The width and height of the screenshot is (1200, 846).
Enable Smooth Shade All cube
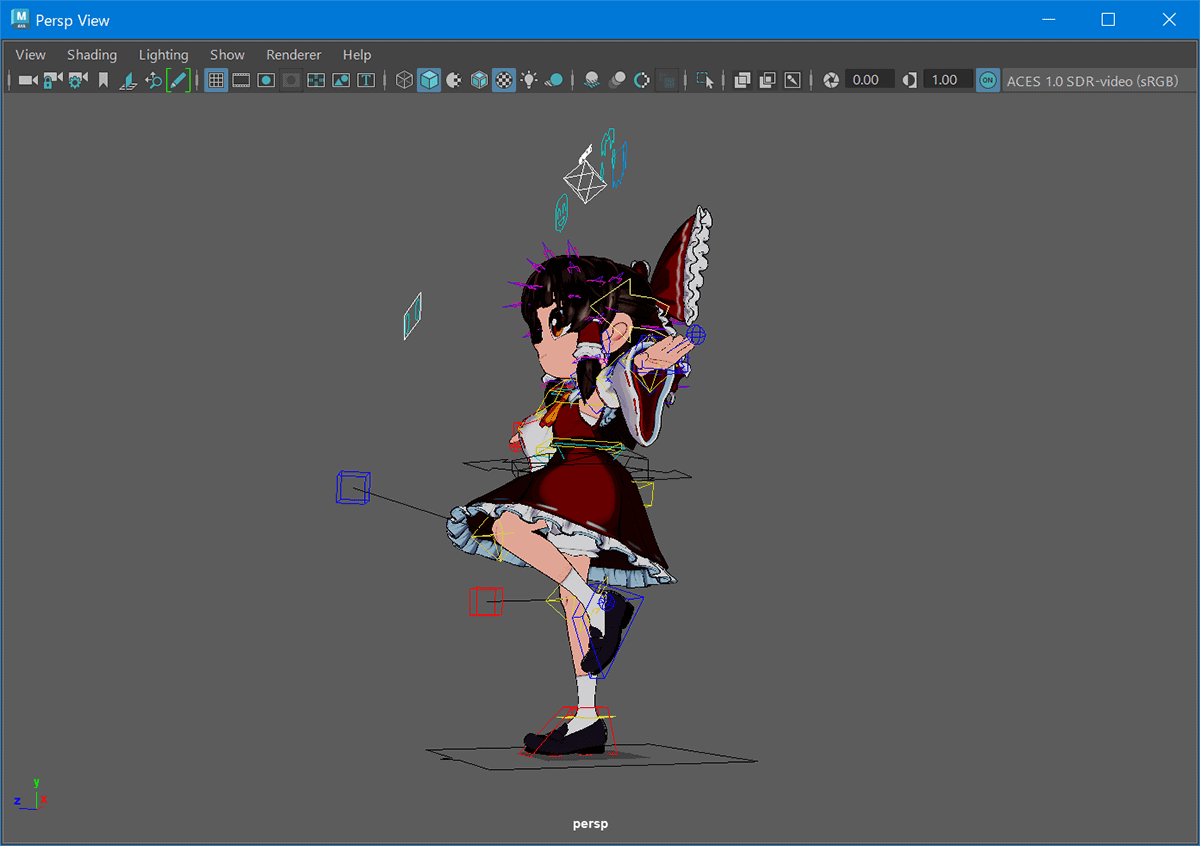point(429,80)
